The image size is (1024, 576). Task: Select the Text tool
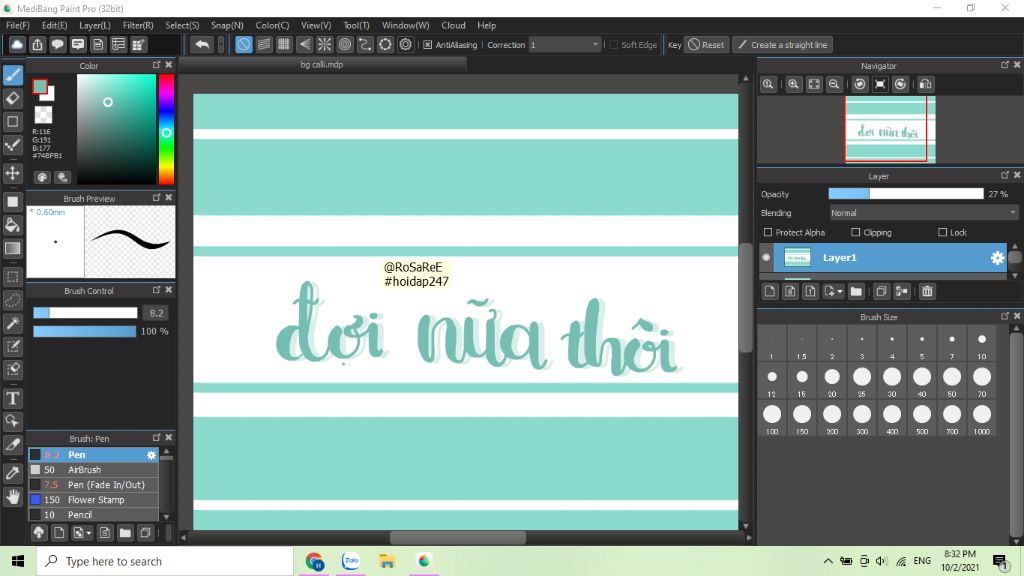click(13, 398)
